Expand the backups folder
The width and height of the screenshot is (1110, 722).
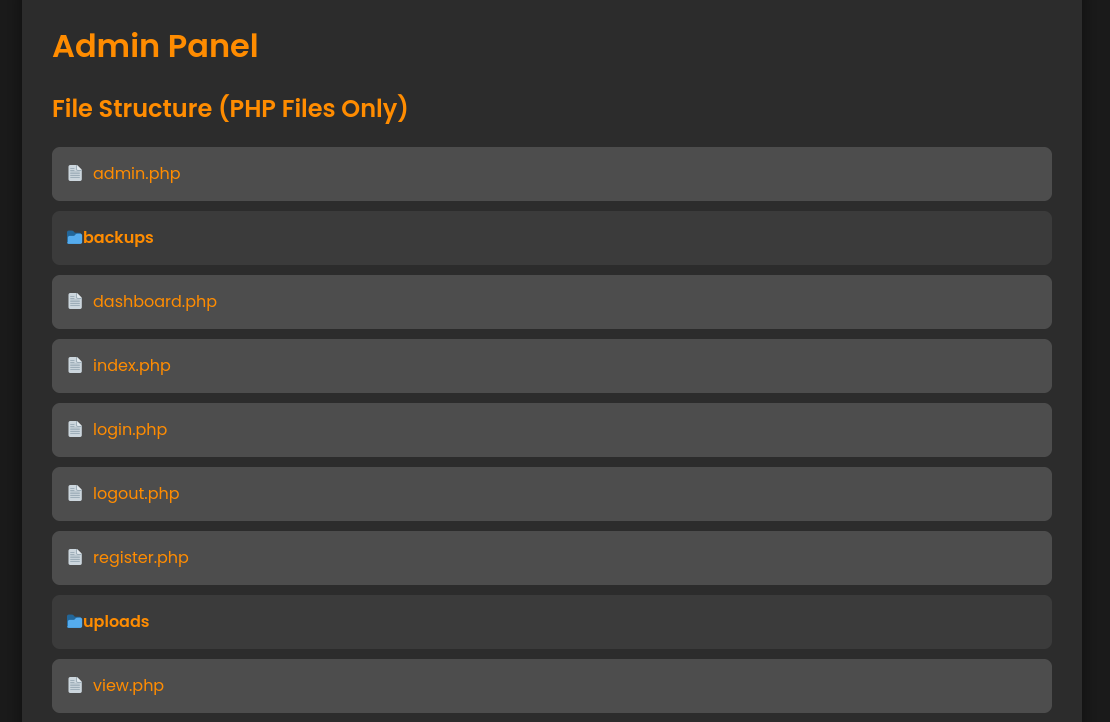click(x=118, y=237)
